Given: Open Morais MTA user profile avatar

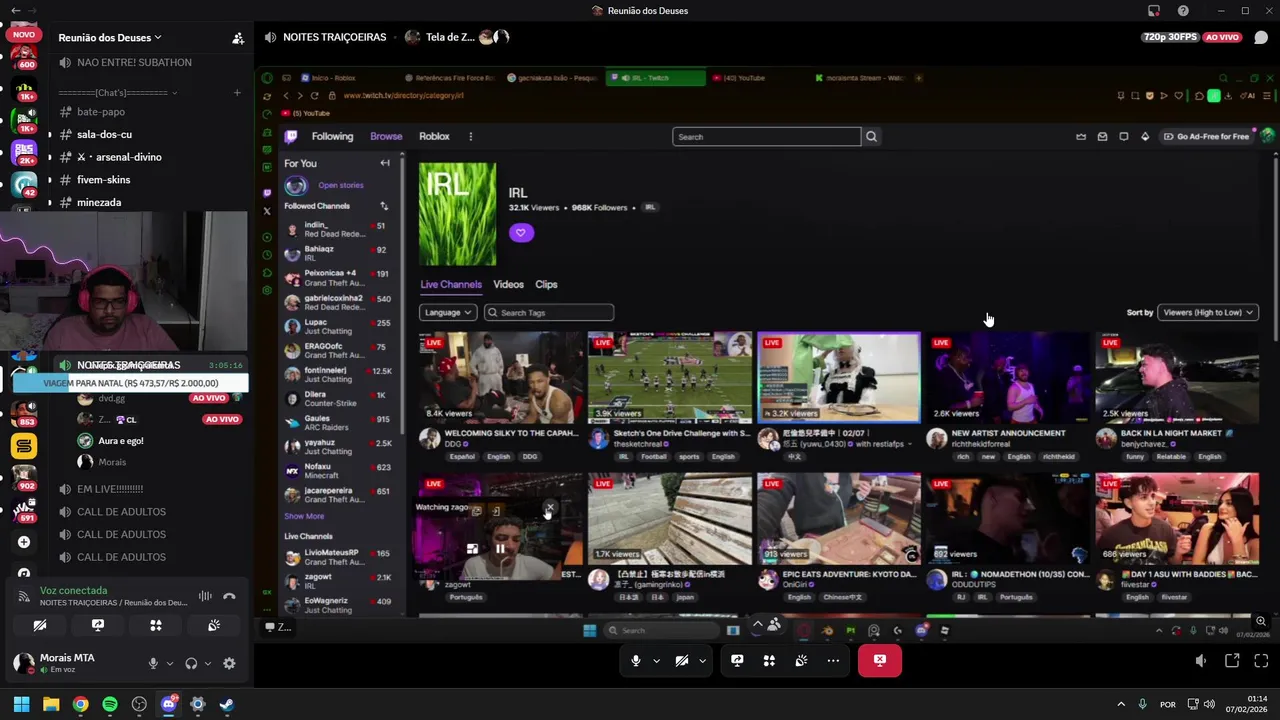Looking at the screenshot, I should coord(24,663).
